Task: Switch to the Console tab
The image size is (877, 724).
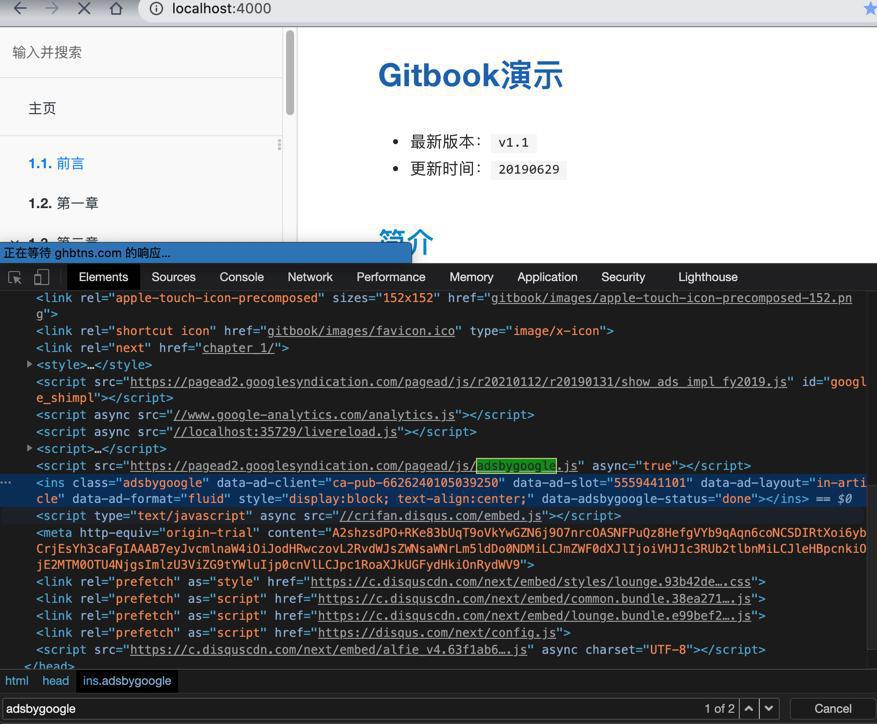Action: (x=242, y=277)
